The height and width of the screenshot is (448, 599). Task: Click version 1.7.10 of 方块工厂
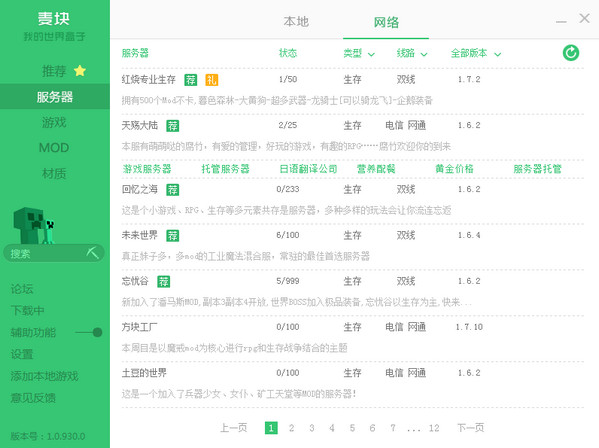(x=469, y=327)
